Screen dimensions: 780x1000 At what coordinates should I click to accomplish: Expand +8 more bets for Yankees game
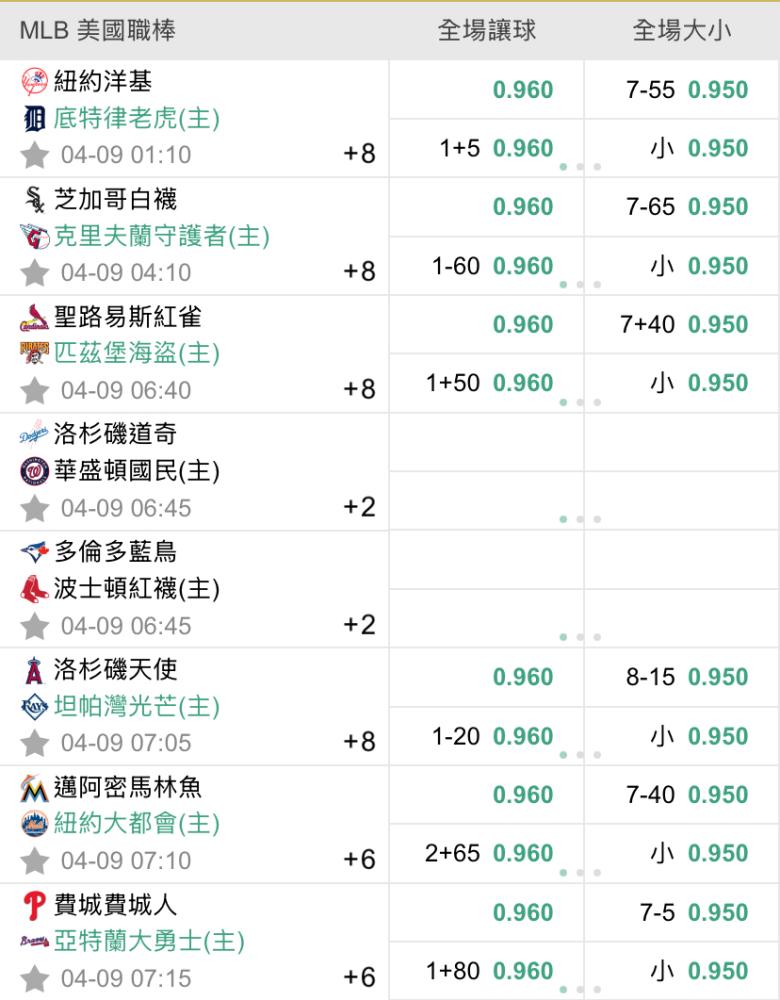tap(359, 154)
